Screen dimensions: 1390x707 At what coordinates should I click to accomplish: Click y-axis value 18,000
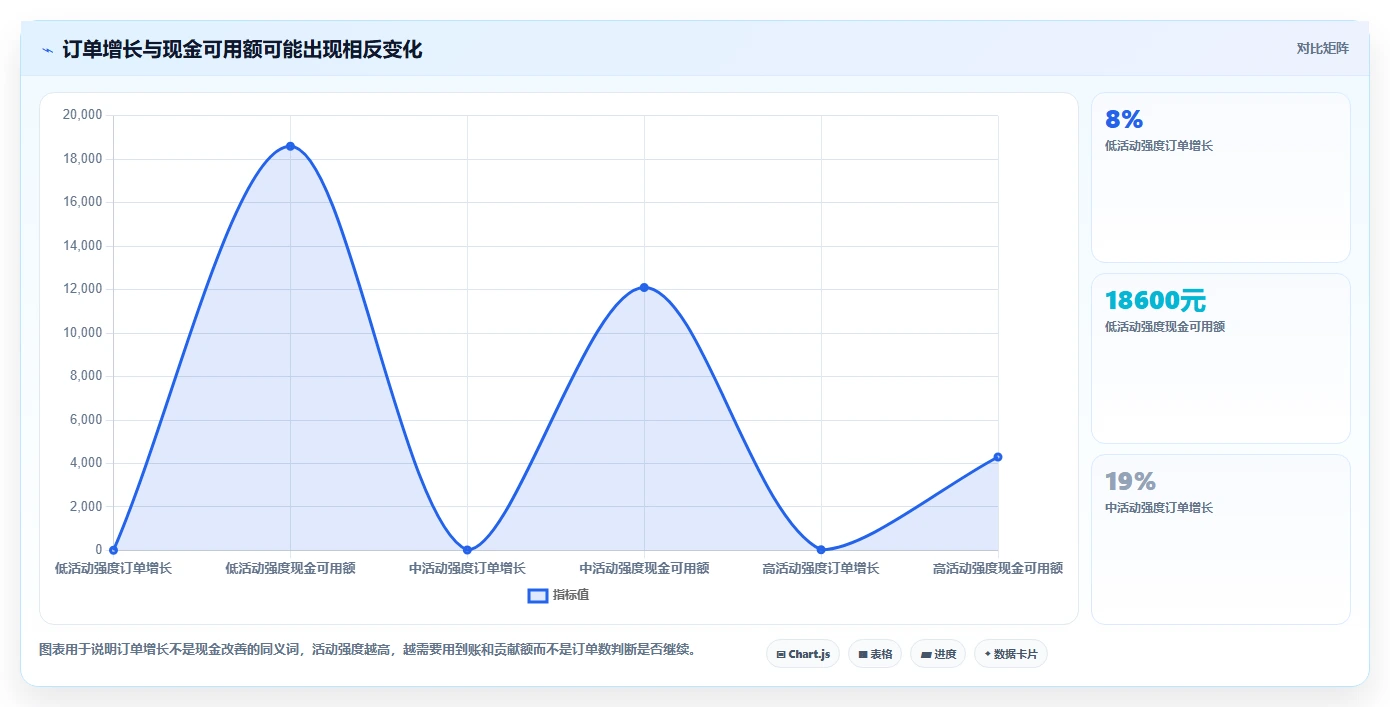pos(82,159)
